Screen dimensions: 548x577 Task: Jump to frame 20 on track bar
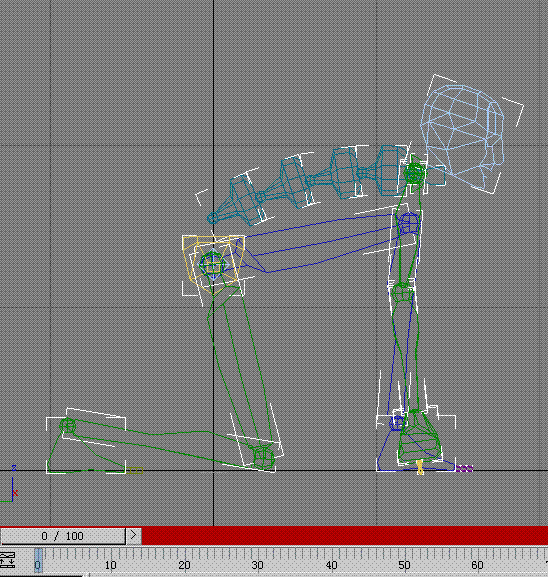[184, 565]
